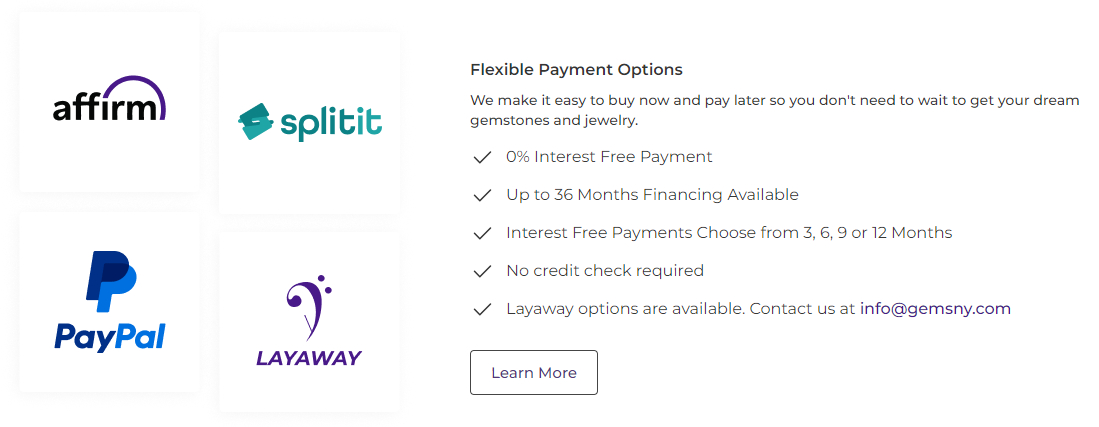Click the Layaway logo
The image size is (1099, 427).
tap(309, 321)
